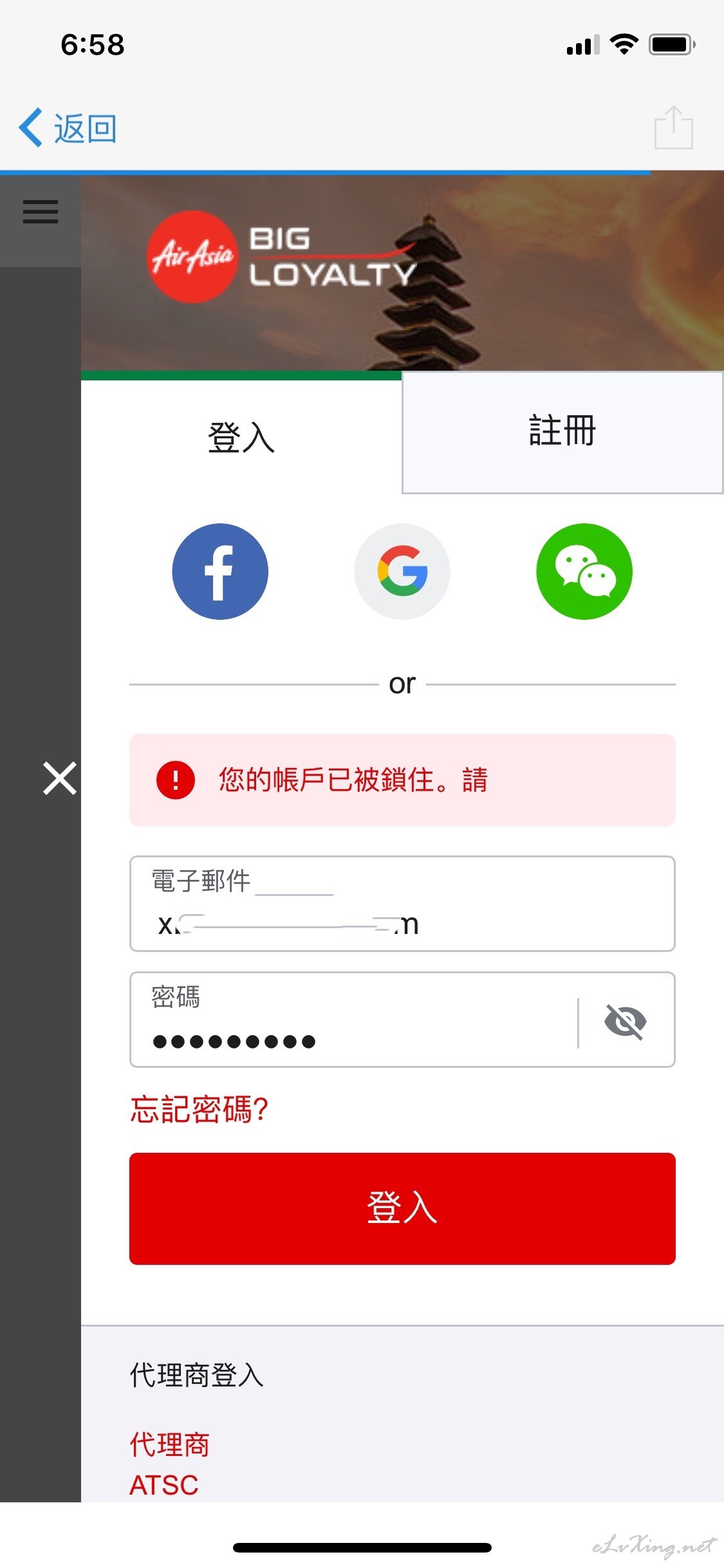Viewport: 724px width, 1568px height.
Task: Toggle password visibility eye icon
Action: 626,1022
